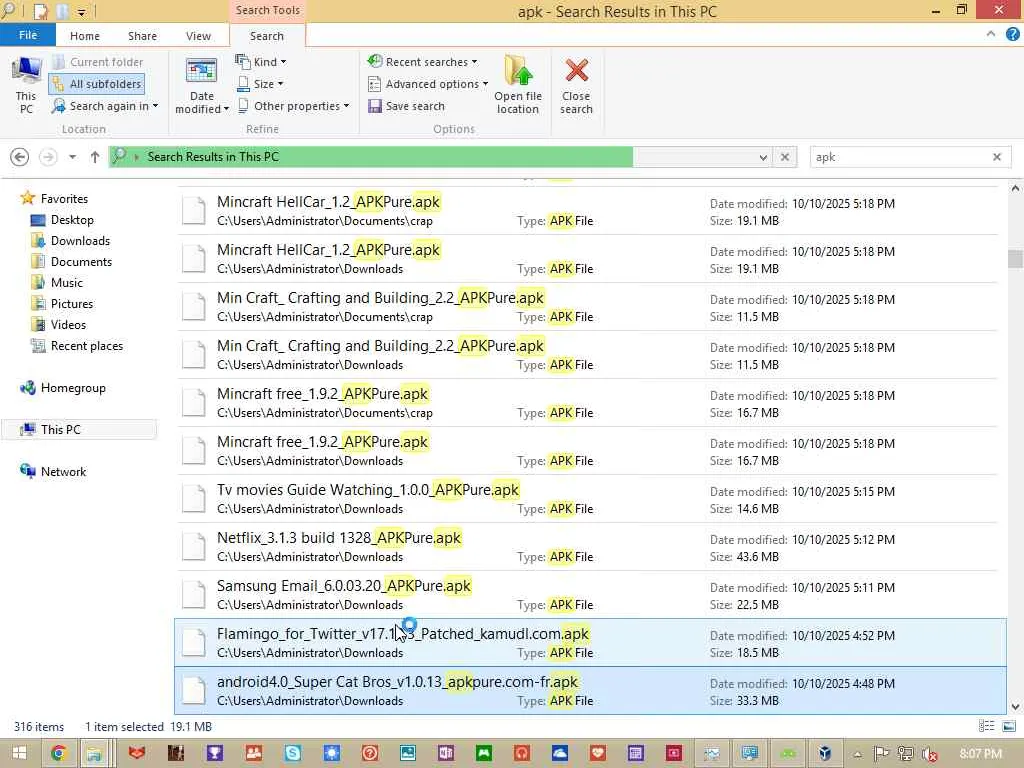Screen dimensions: 1024x768
Task: Open Other properties dropdown
Action: point(293,106)
